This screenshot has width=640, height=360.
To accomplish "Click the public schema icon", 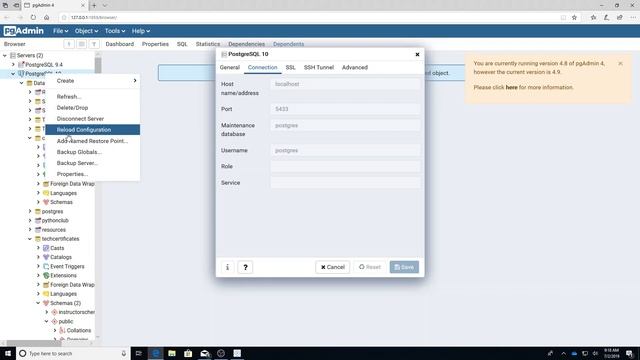I will [54, 321].
